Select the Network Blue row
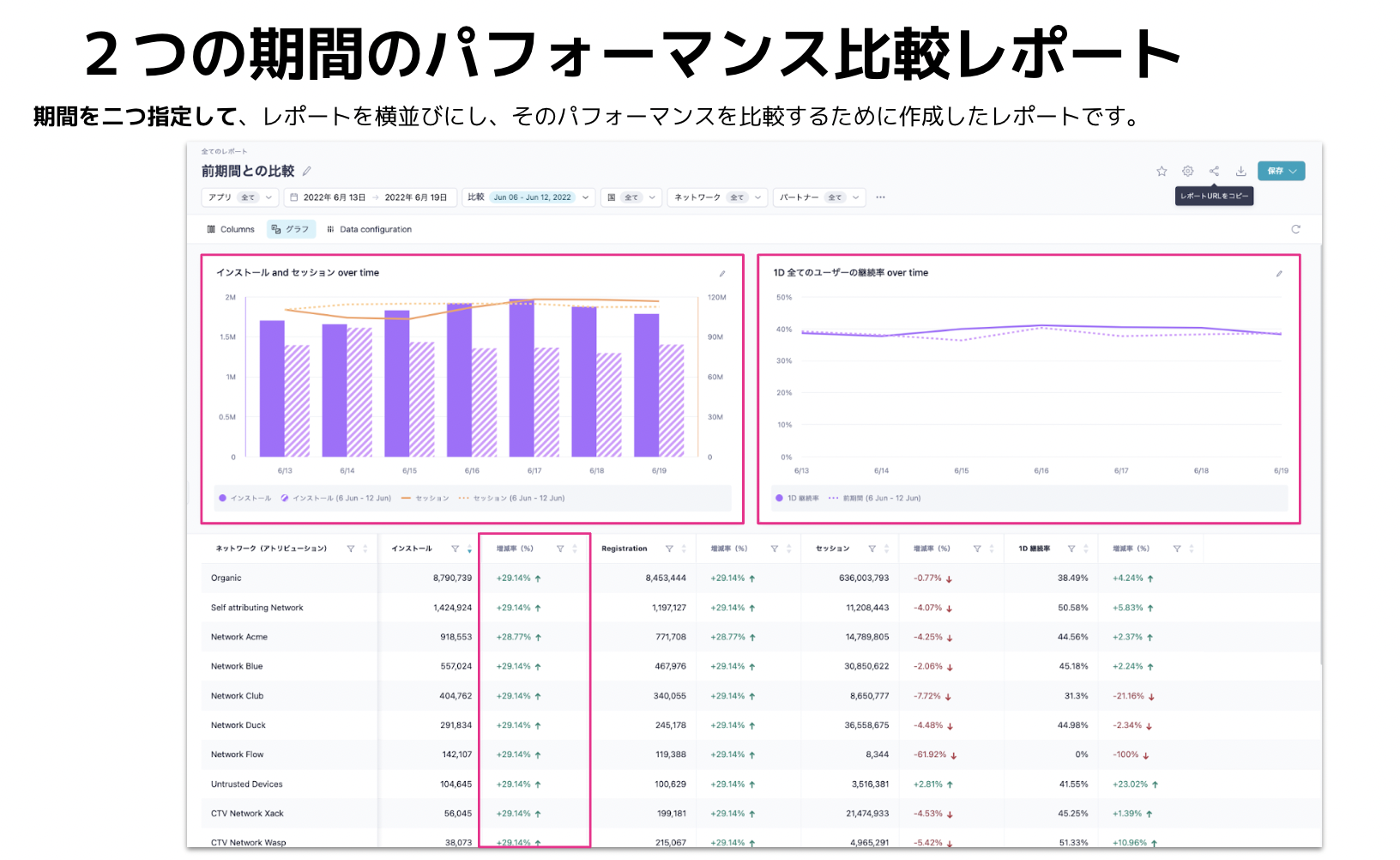The height and width of the screenshot is (860, 1400). [761, 666]
